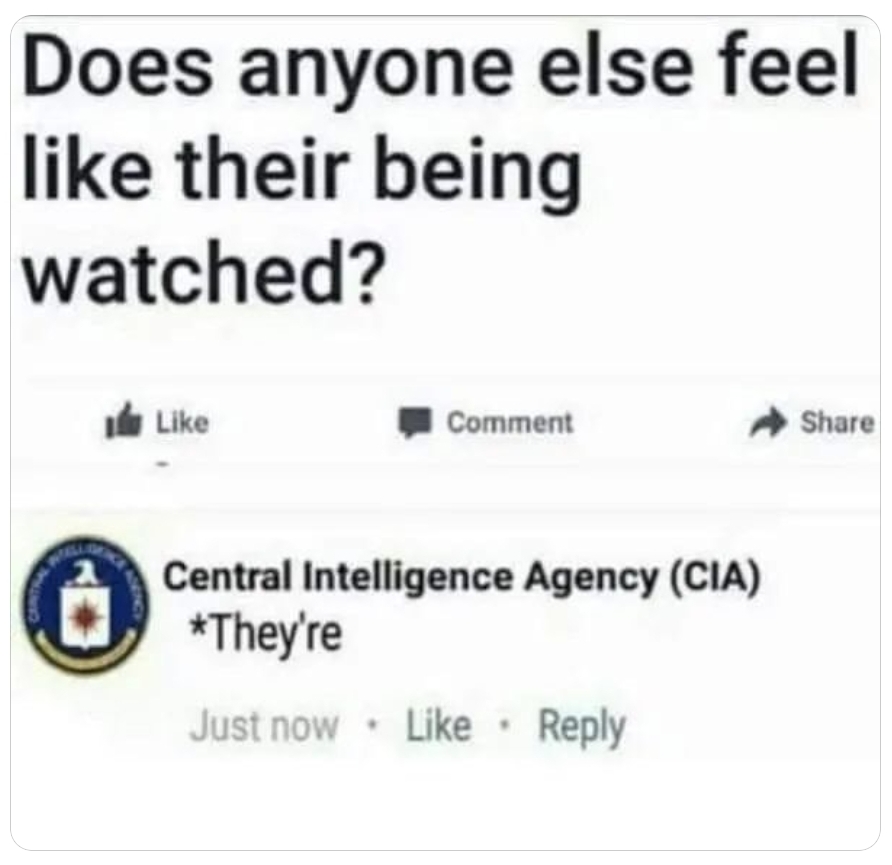The image size is (892, 865).
Task: Click the *They're comment text
Action: click(x=266, y=635)
